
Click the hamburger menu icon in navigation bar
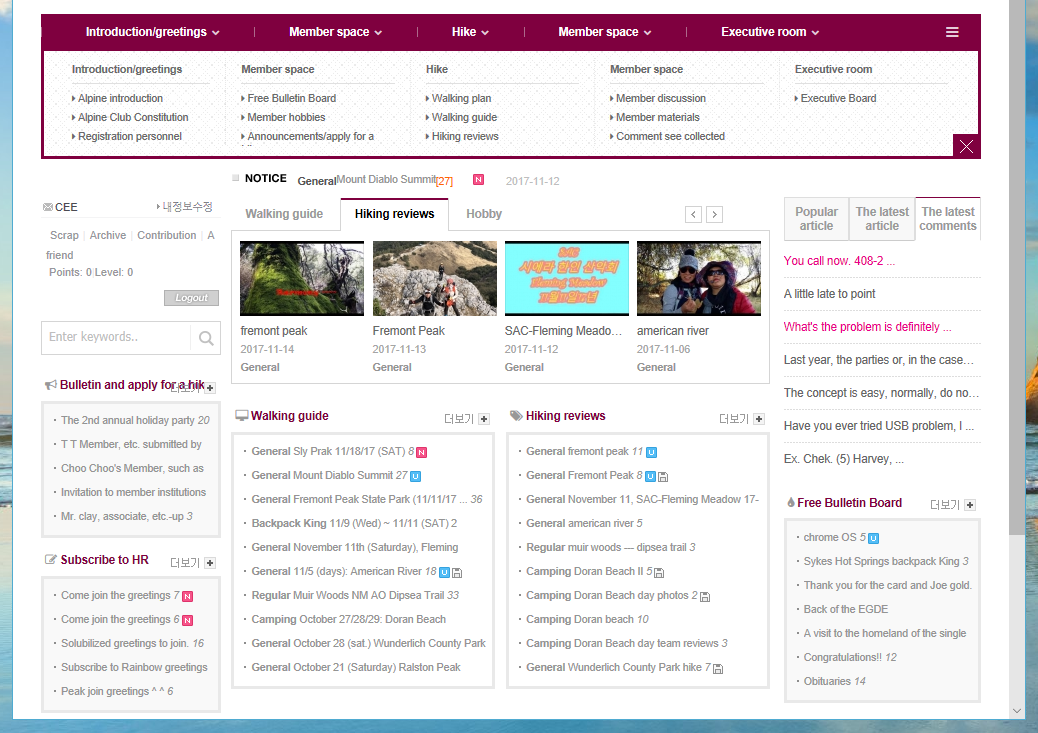[952, 32]
